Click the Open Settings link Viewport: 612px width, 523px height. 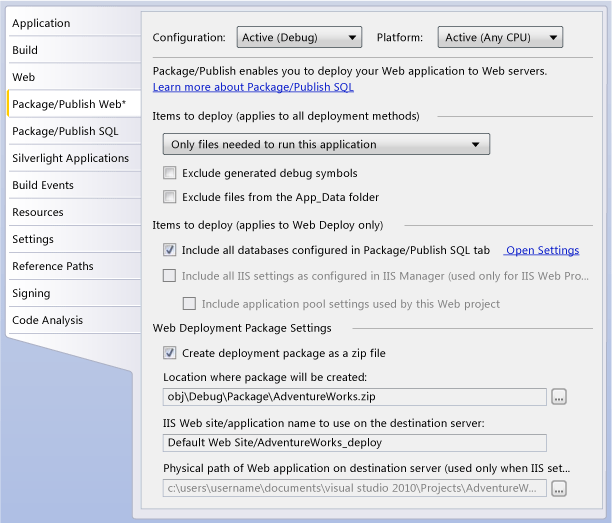point(543,250)
